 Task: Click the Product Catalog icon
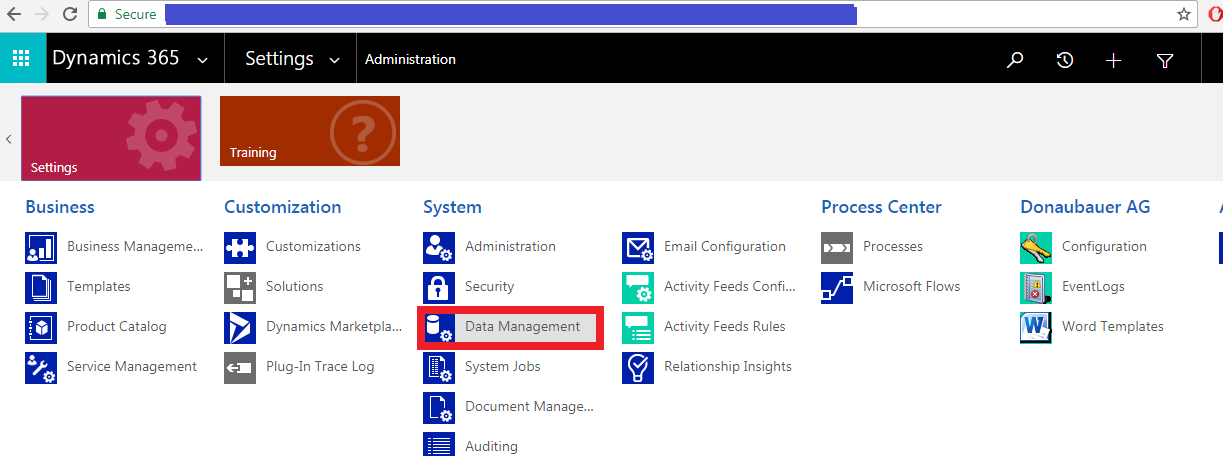(x=41, y=327)
